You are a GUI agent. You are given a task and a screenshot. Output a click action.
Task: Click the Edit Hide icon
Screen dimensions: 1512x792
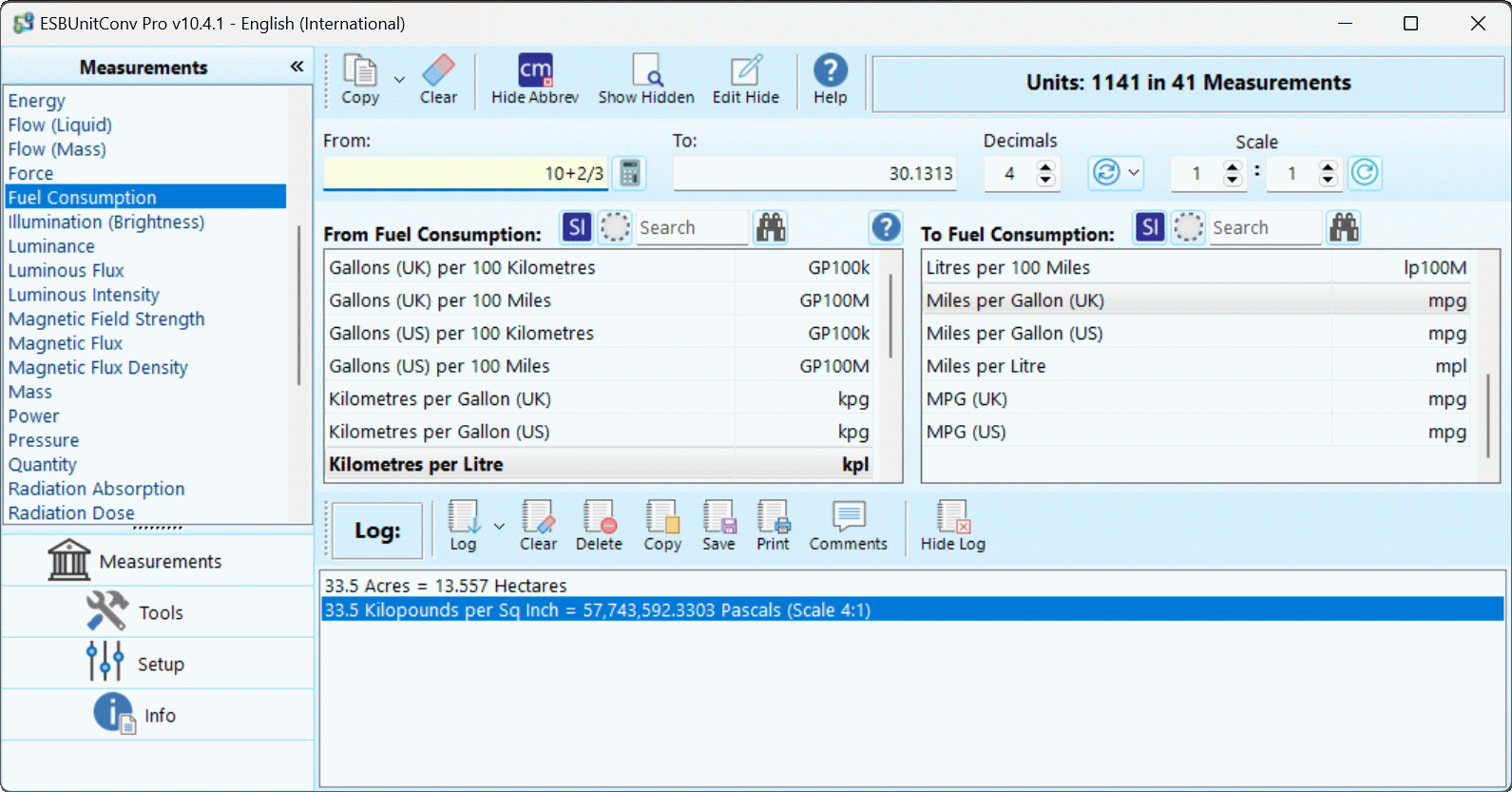click(x=746, y=80)
